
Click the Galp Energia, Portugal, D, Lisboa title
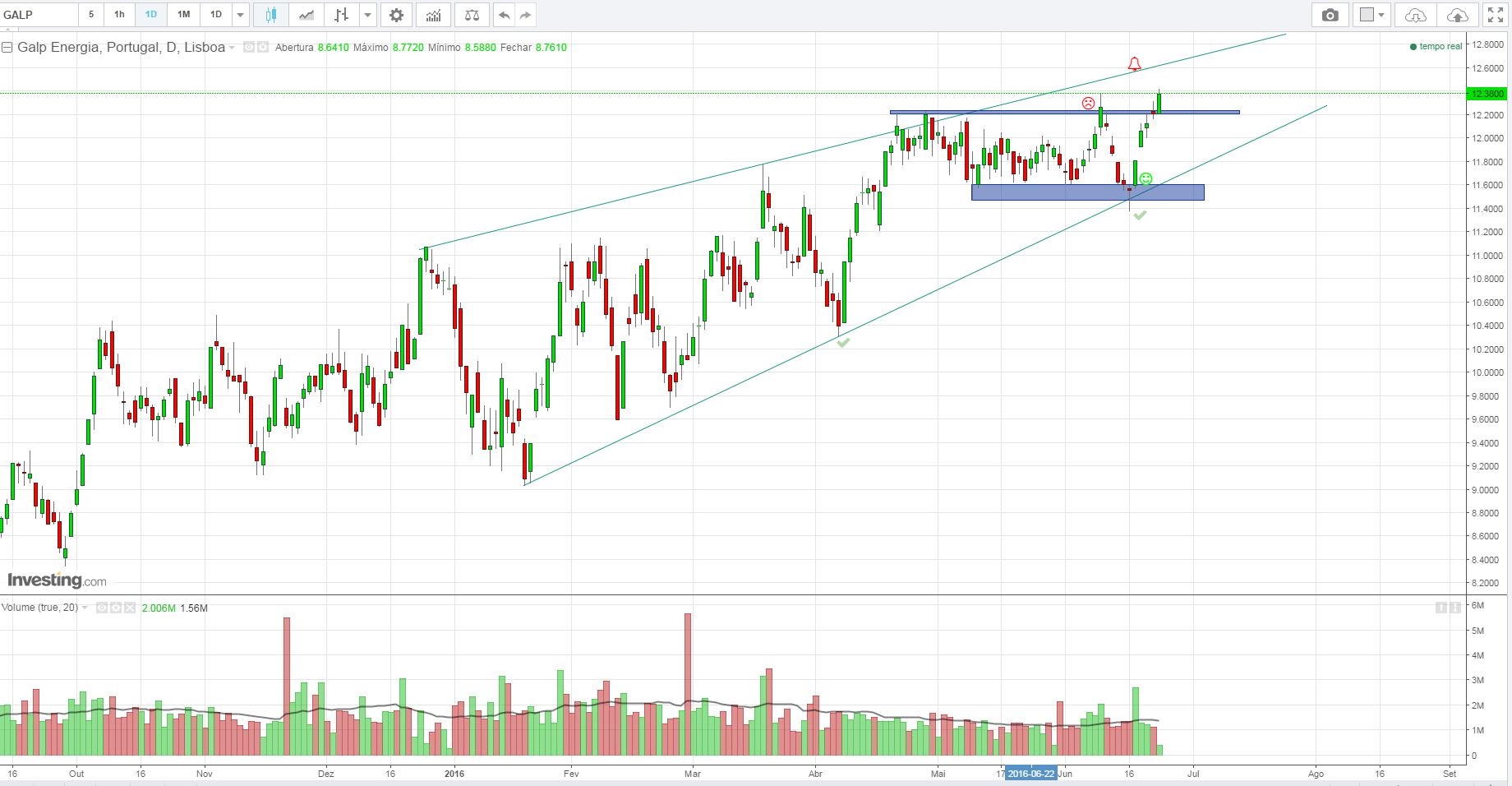[122, 48]
